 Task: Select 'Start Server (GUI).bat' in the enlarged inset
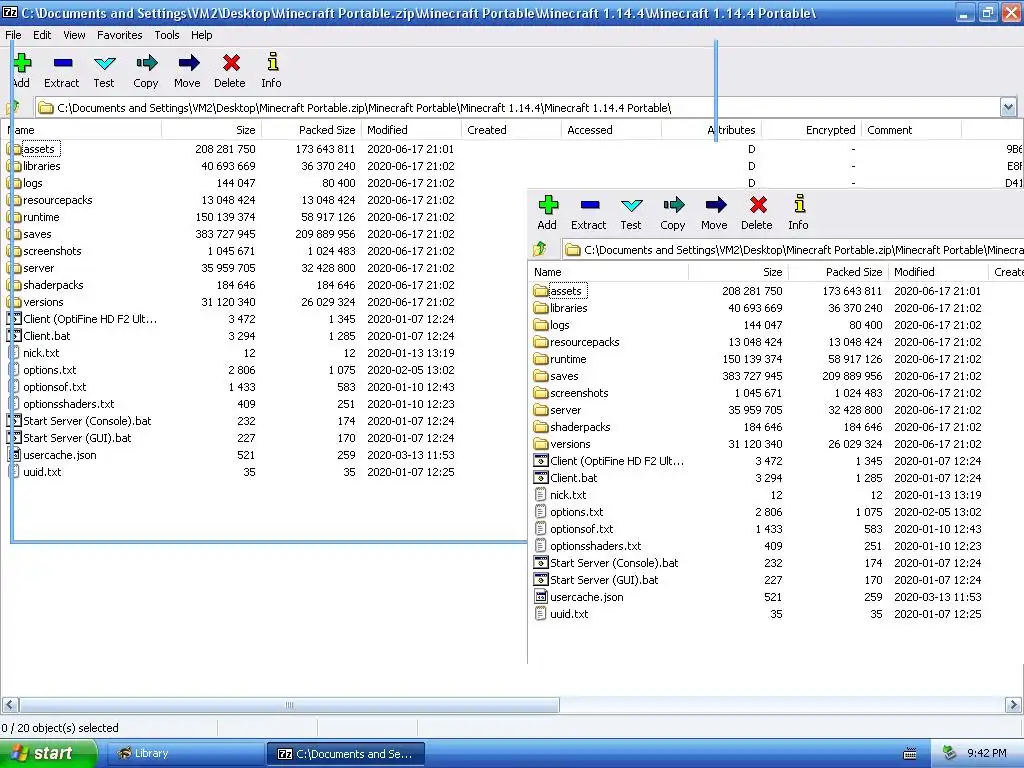coord(604,579)
